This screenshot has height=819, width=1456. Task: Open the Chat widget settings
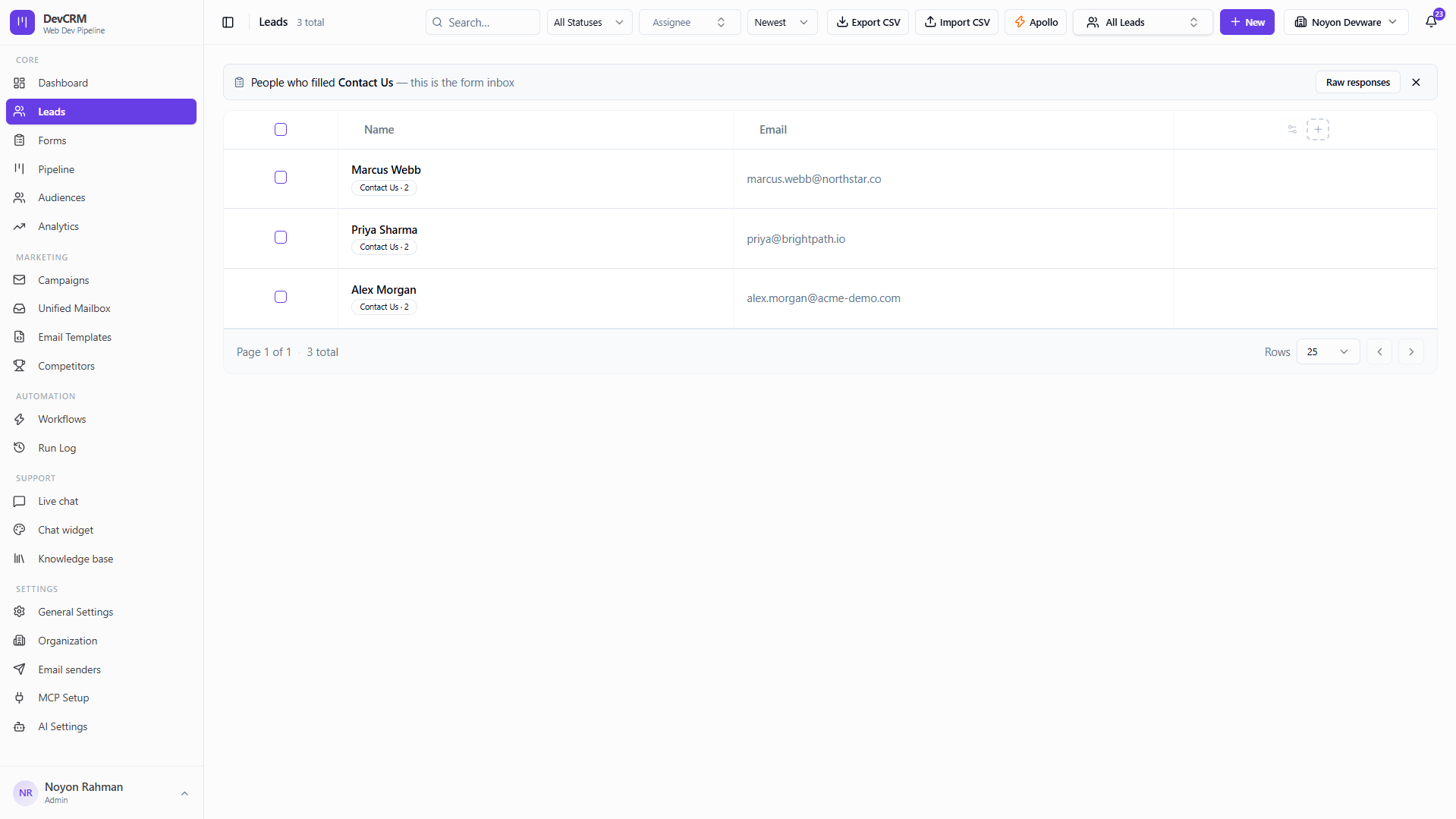101,530
